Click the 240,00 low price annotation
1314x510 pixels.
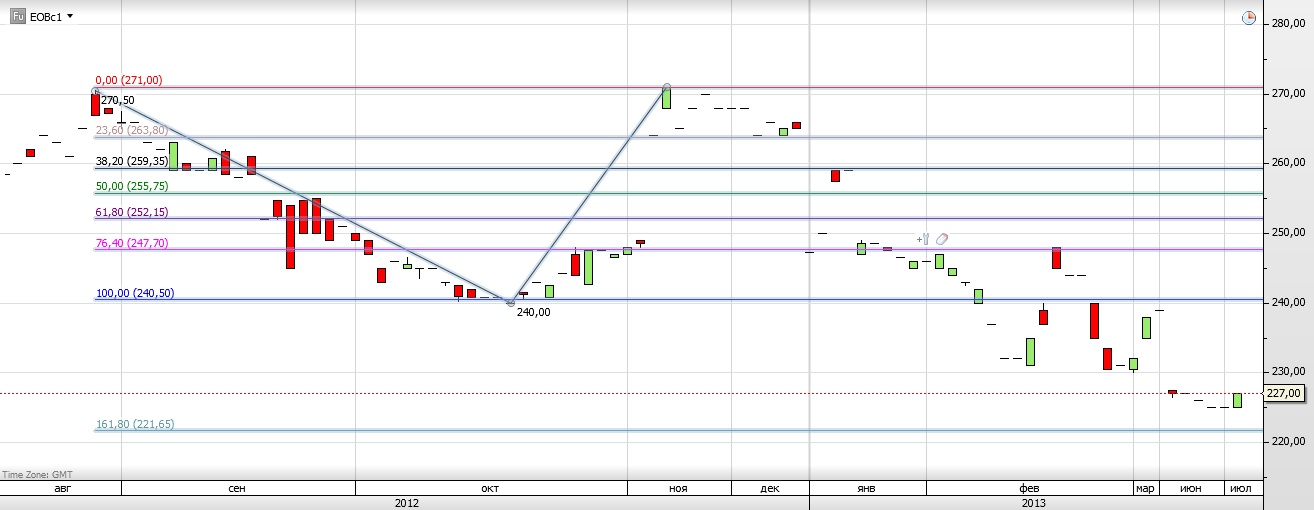coord(533,312)
